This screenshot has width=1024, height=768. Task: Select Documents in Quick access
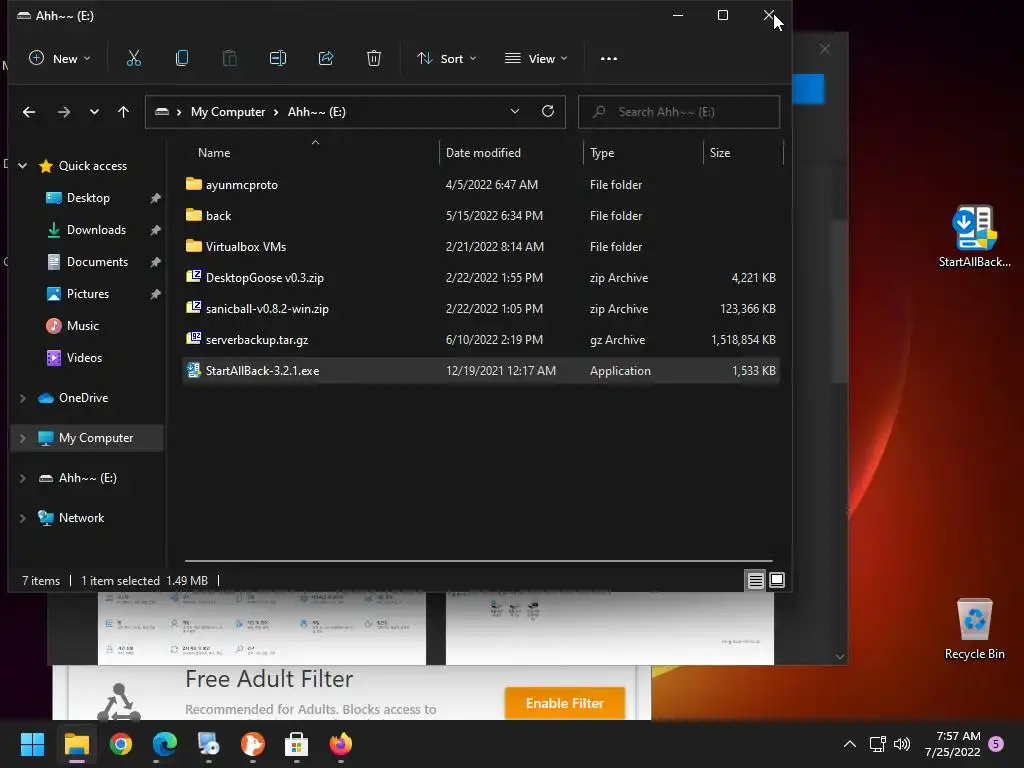coord(97,262)
